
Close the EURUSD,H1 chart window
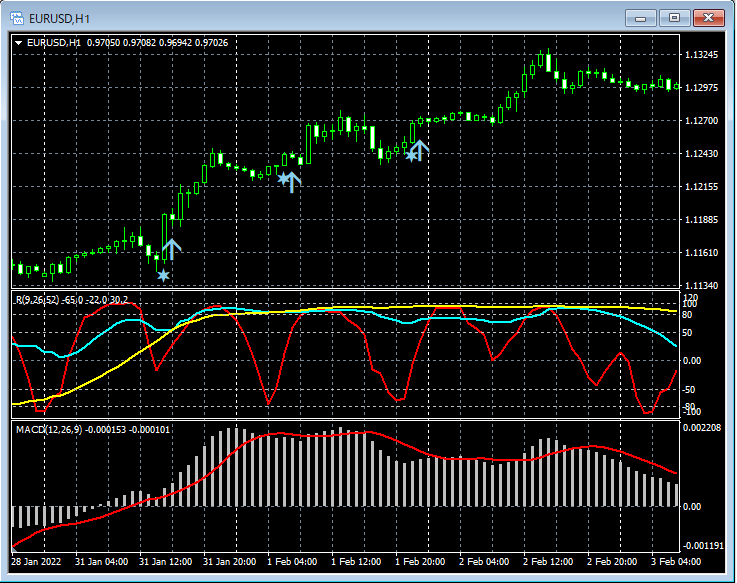(709, 17)
